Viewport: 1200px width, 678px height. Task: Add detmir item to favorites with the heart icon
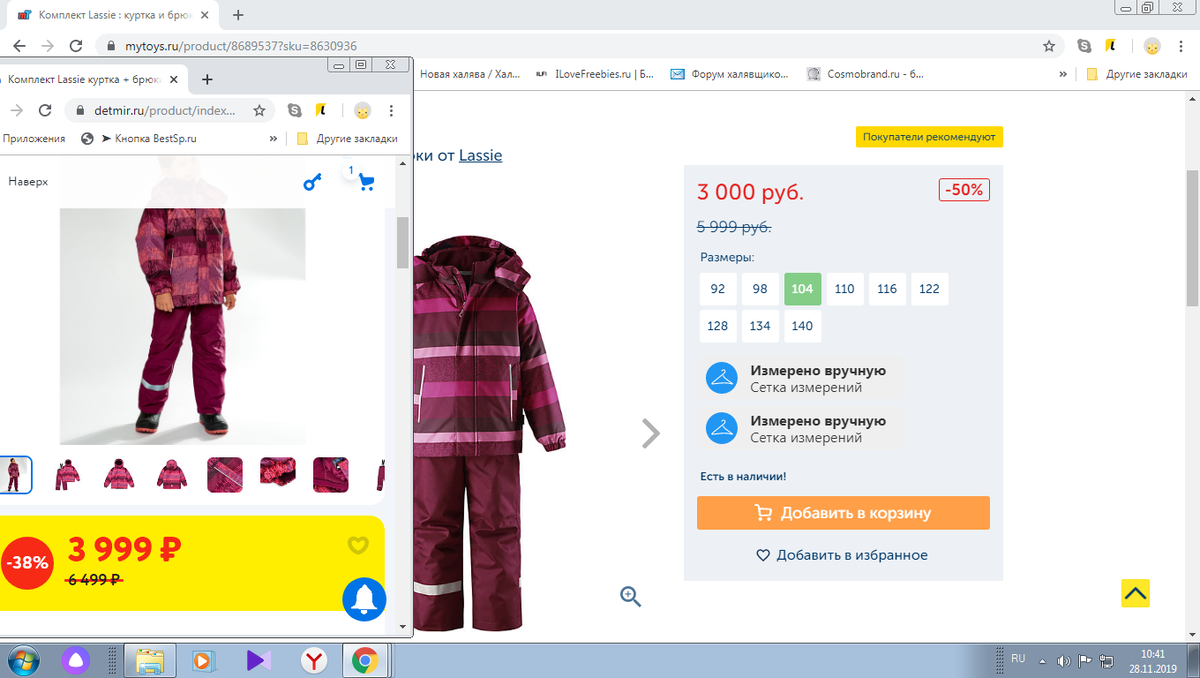click(358, 546)
